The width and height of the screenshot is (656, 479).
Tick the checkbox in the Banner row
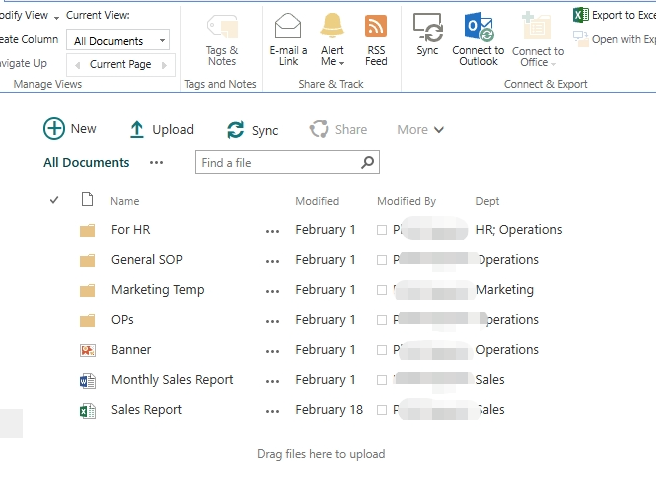(x=382, y=350)
